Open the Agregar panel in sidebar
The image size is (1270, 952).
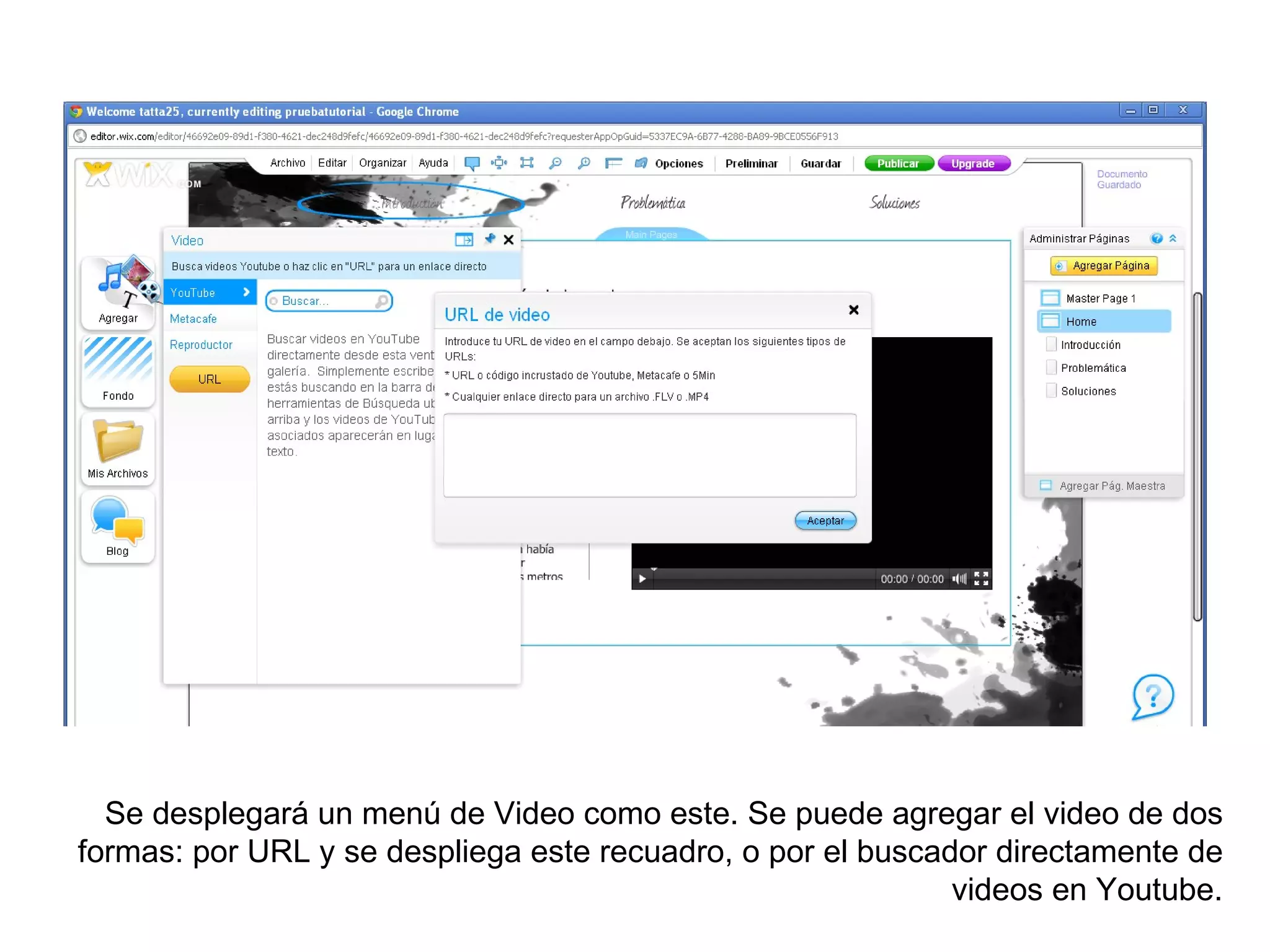[118, 293]
